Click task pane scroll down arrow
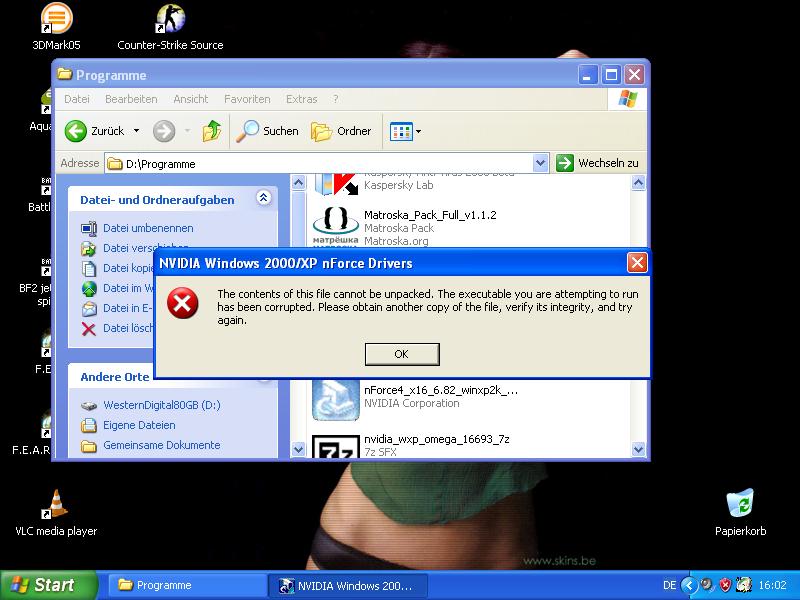800x600 pixels. [298, 449]
